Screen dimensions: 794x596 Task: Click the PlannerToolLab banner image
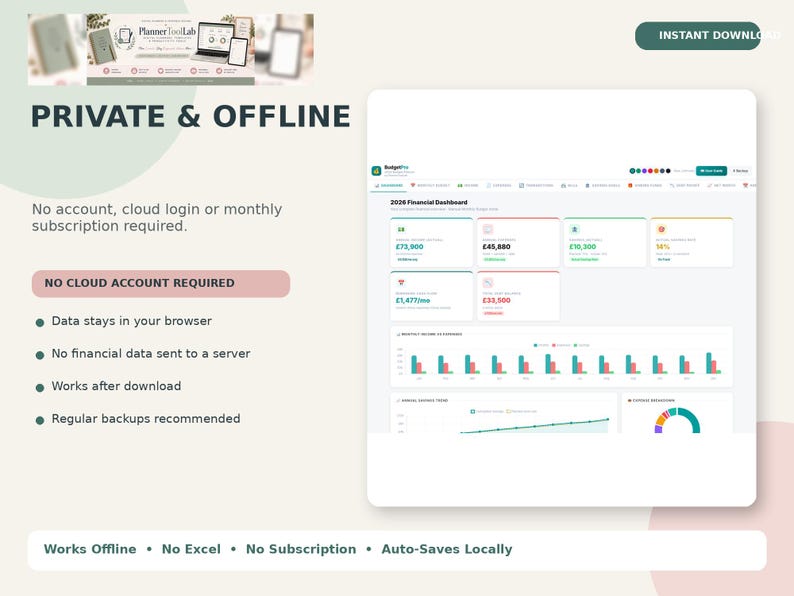(171, 49)
